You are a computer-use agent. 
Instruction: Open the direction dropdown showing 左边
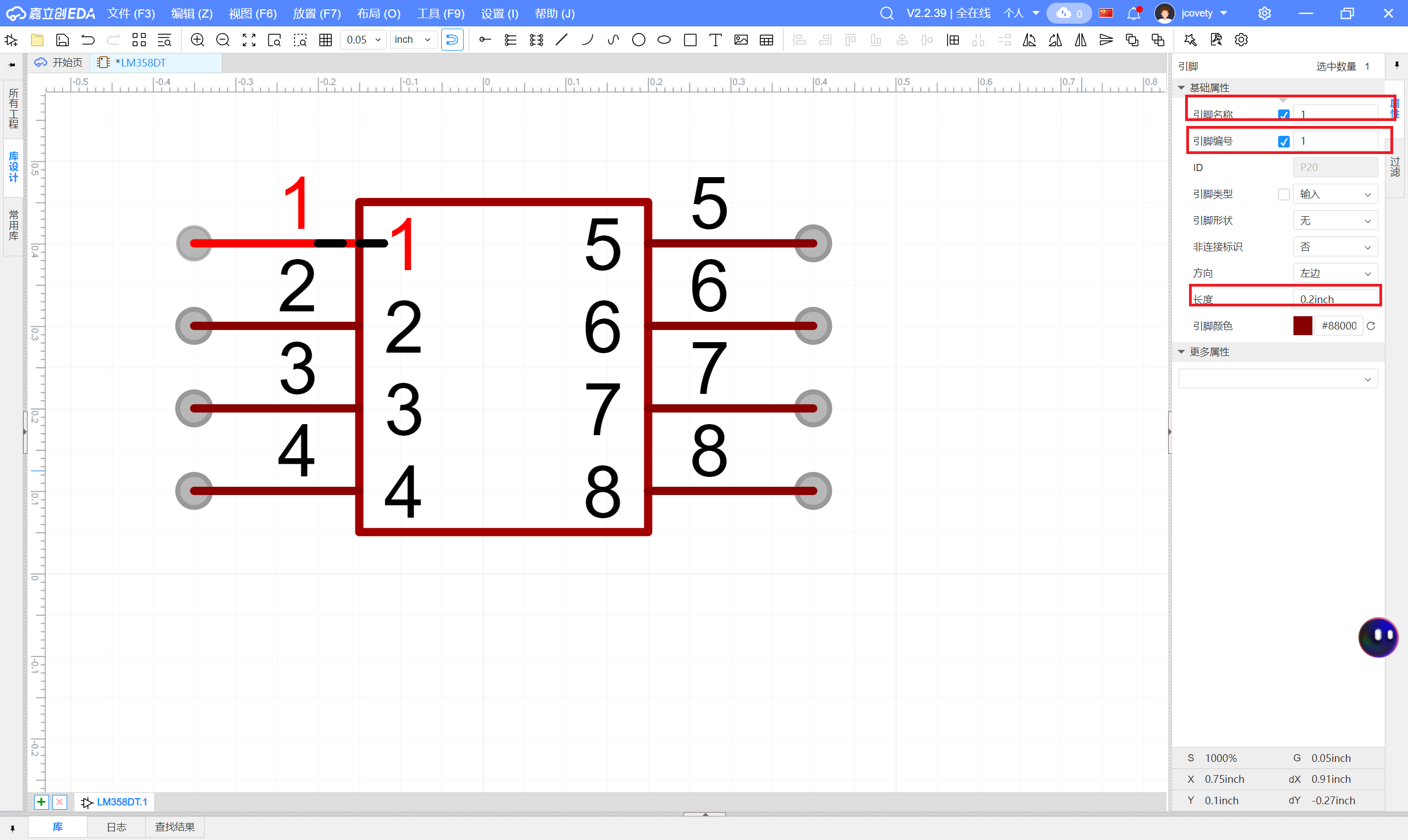point(1334,273)
